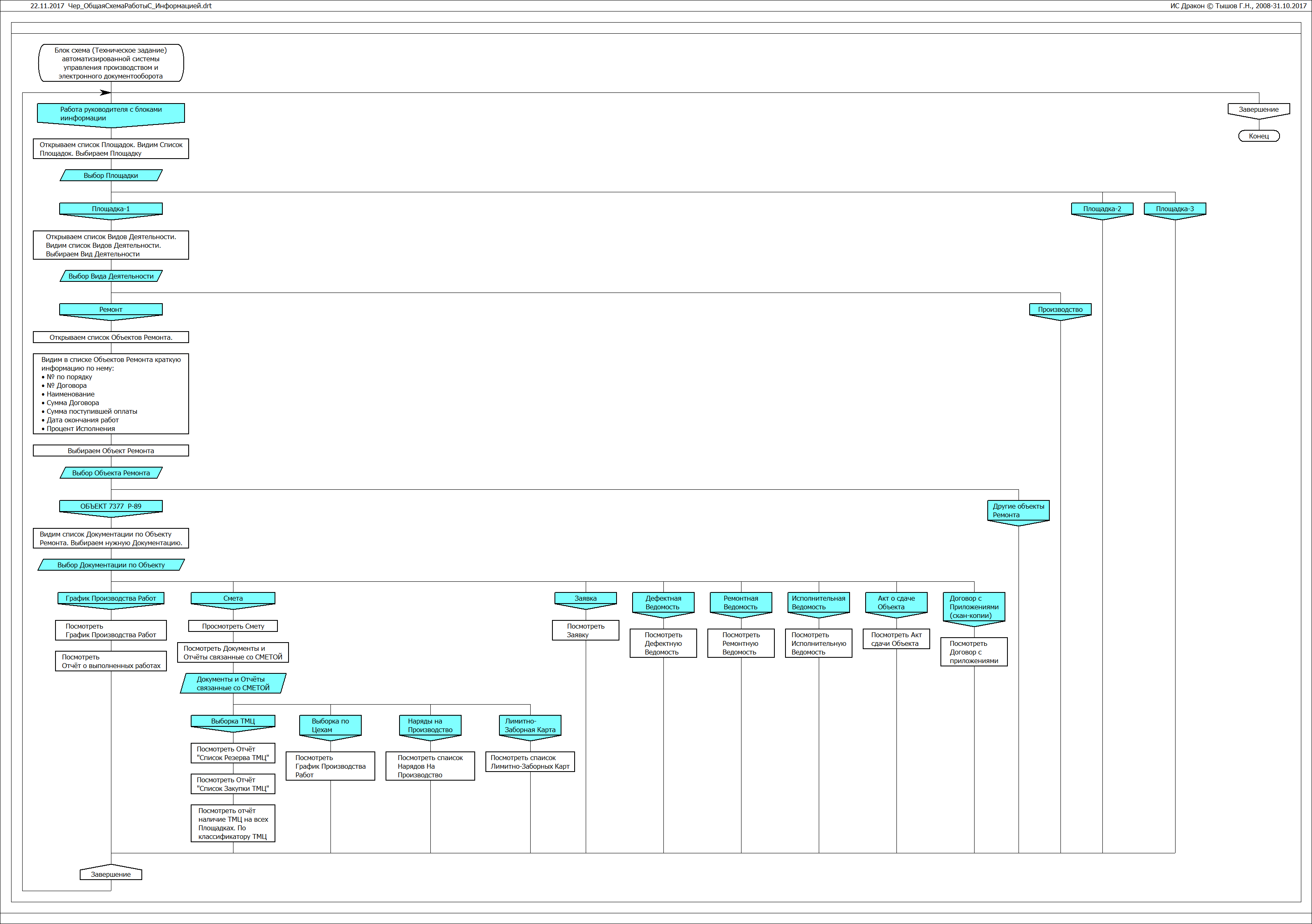Click 'Лимитно-Заборная Карта' header block

[x=530, y=725]
